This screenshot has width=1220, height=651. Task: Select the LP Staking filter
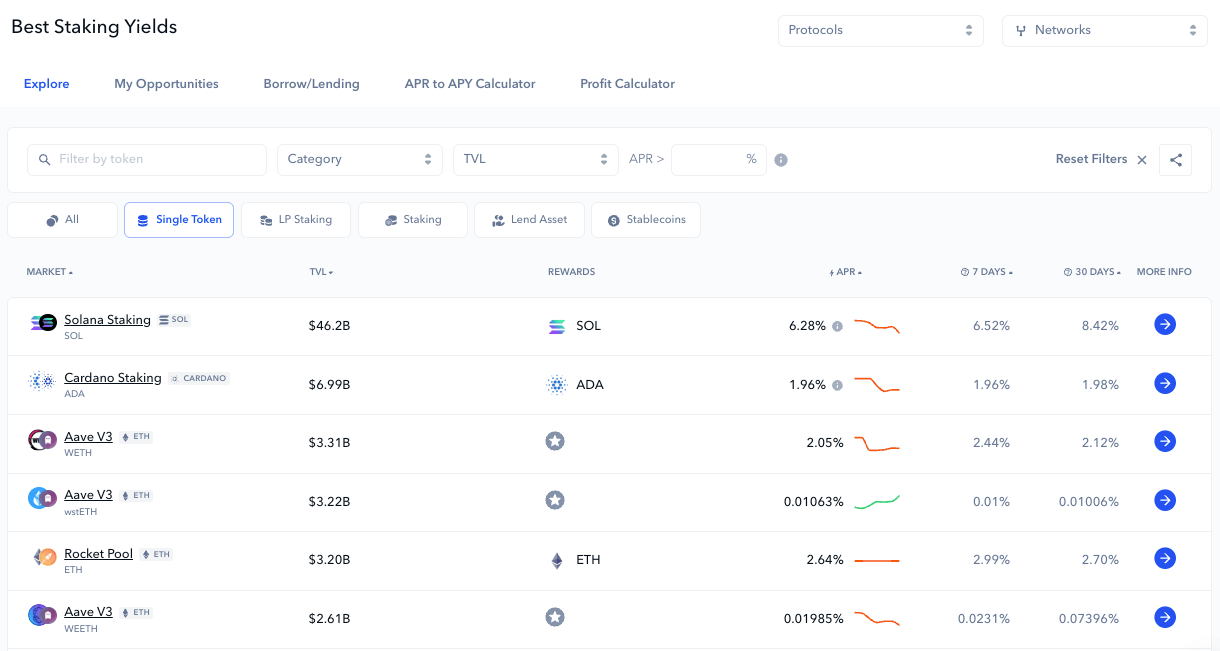296,220
